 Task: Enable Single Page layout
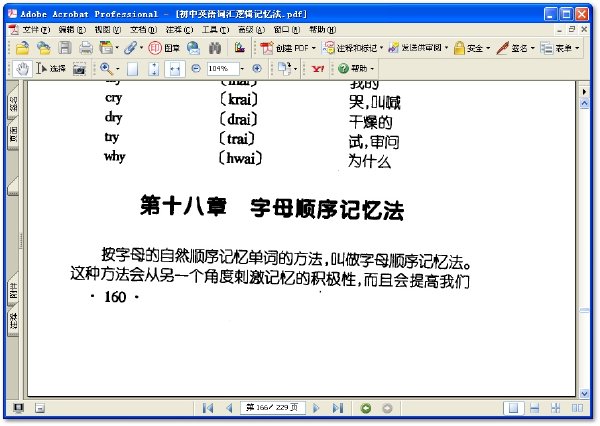click(513, 408)
